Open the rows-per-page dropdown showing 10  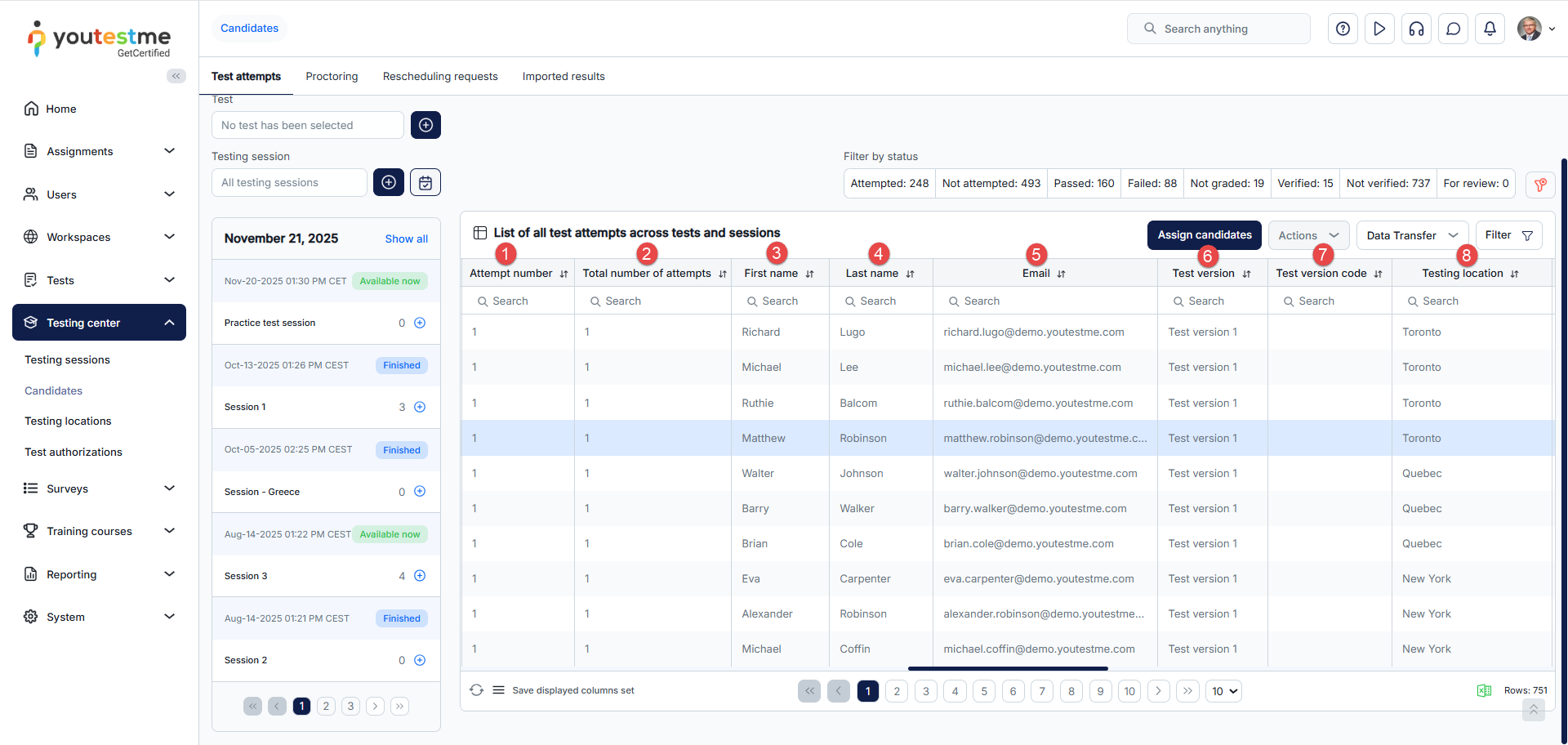pos(1224,691)
